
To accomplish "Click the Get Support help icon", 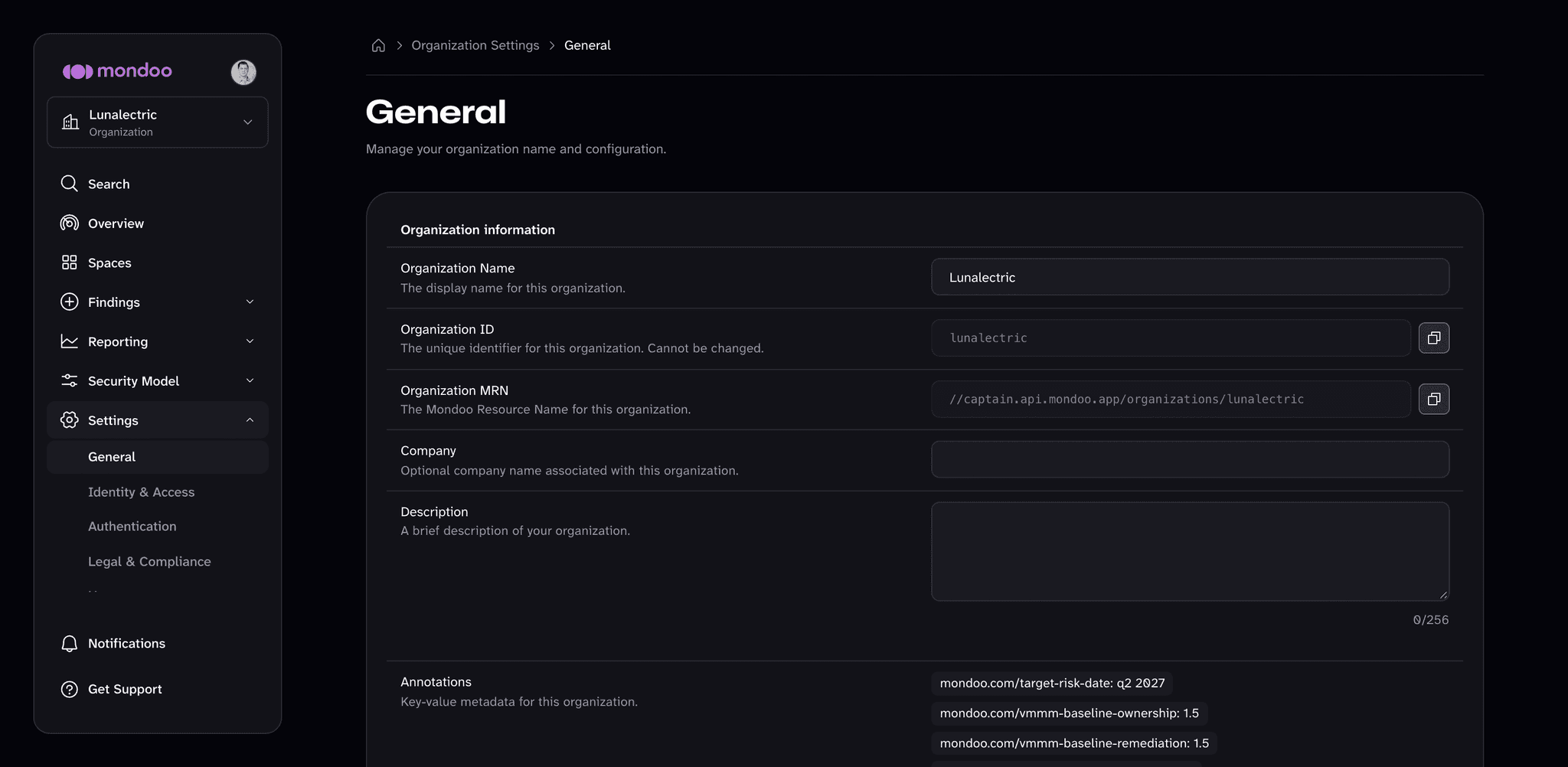I will point(69,689).
